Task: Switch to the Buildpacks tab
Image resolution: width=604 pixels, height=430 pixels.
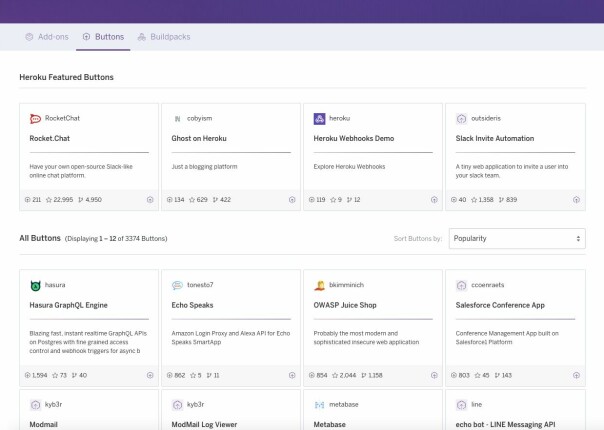Action: 164,37
